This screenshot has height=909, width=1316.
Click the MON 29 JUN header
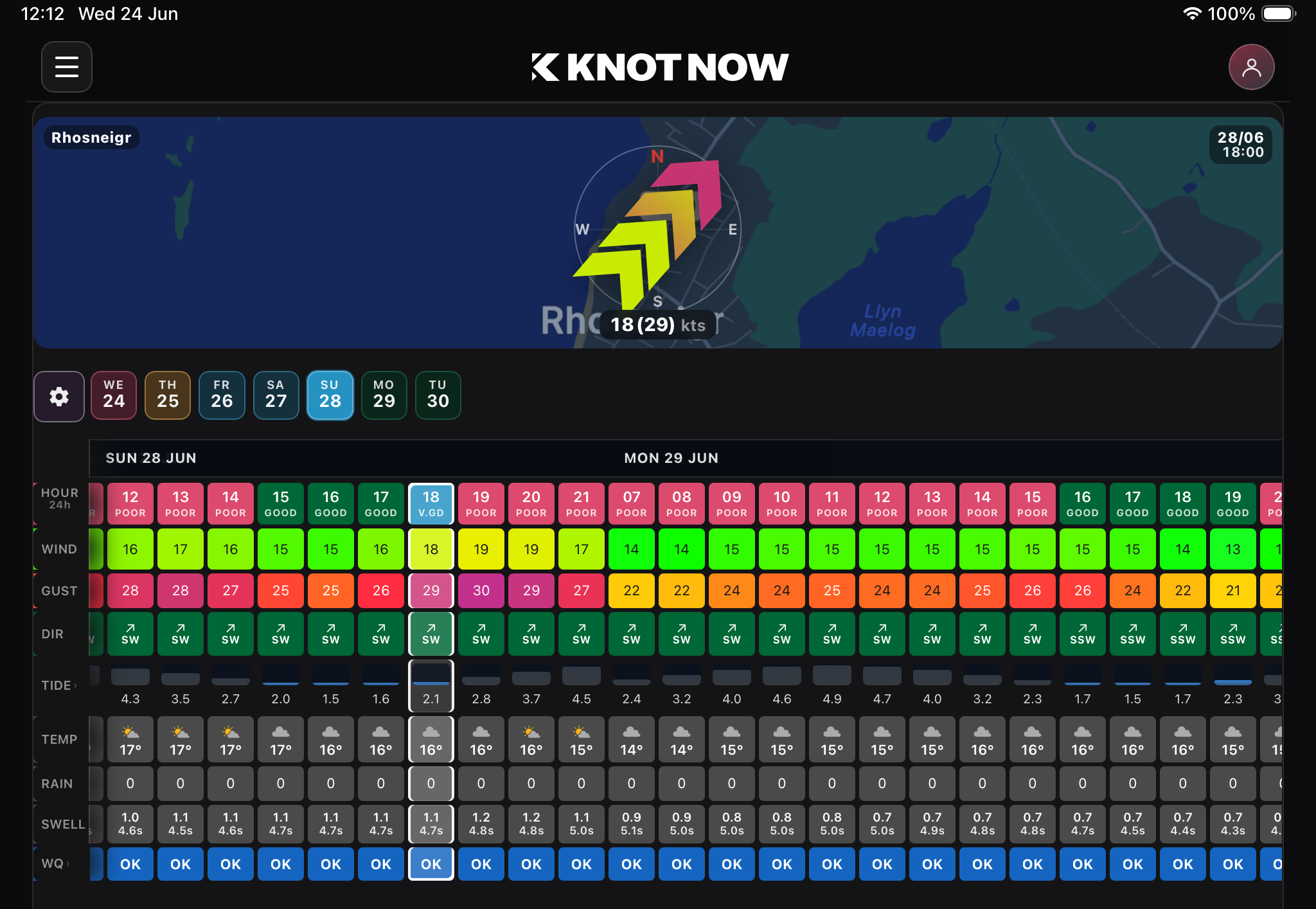coord(671,458)
